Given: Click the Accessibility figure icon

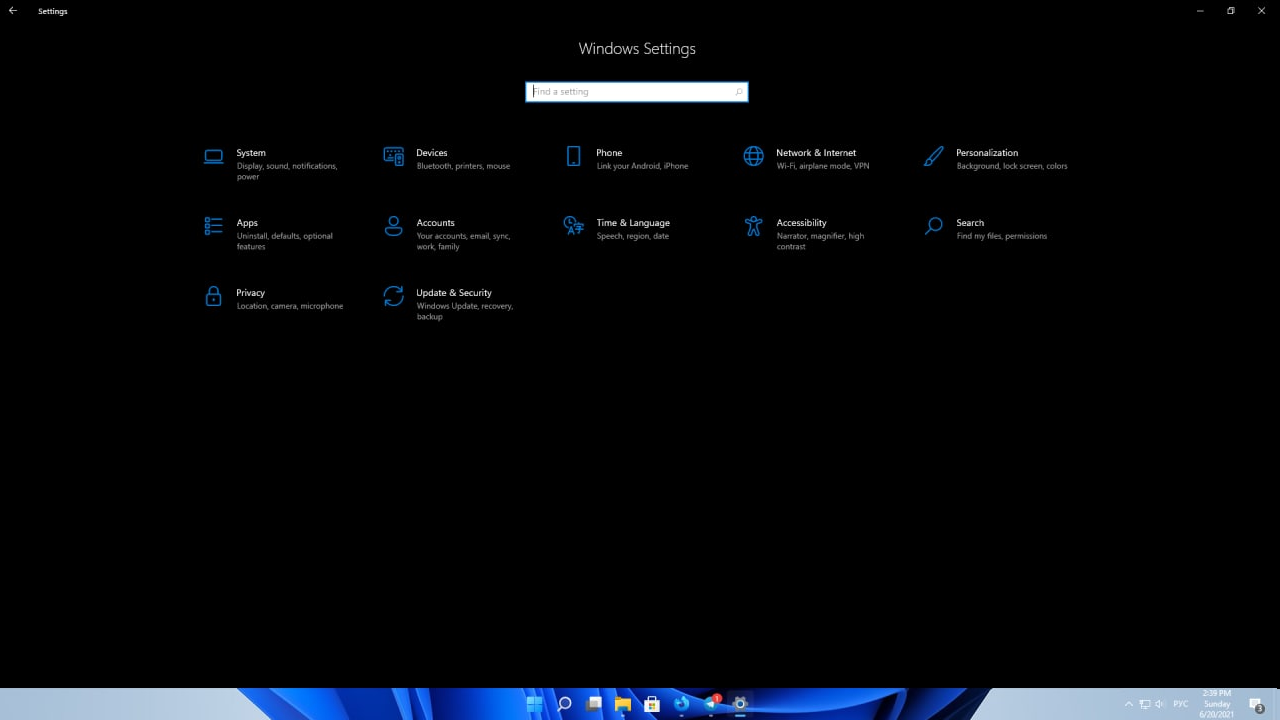Looking at the screenshot, I should (x=753, y=226).
